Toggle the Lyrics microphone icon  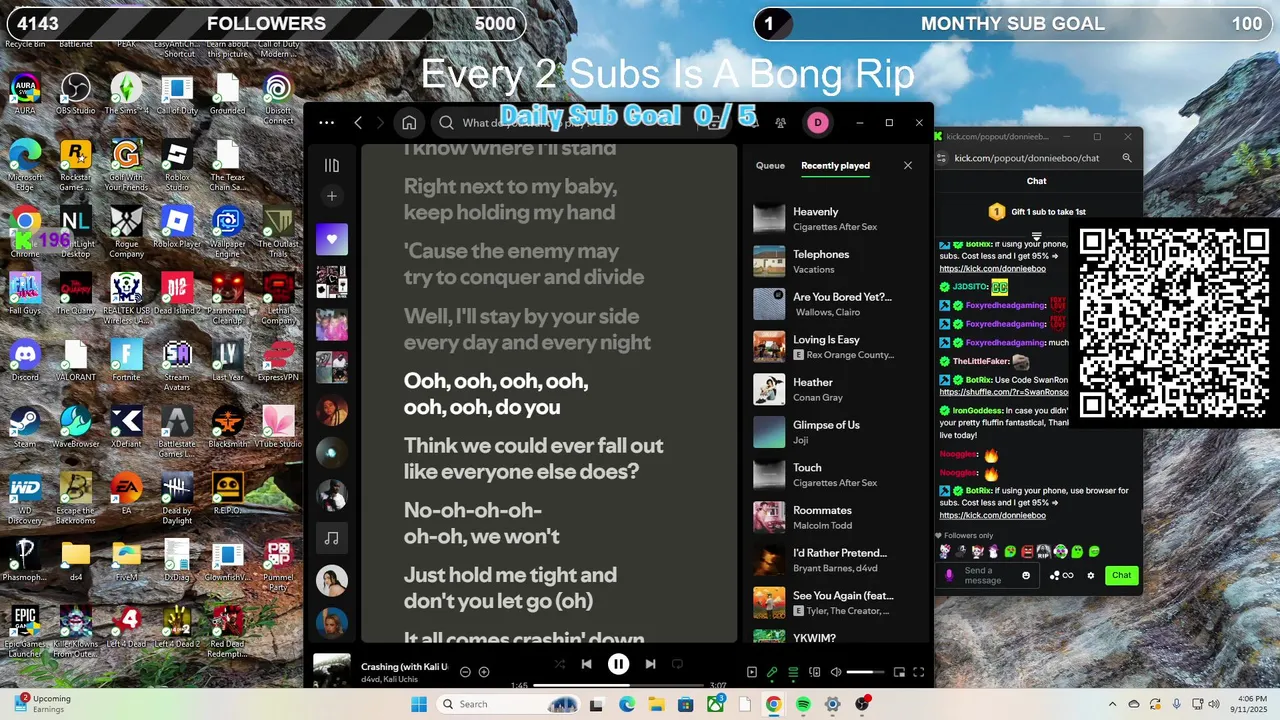click(772, 673)
